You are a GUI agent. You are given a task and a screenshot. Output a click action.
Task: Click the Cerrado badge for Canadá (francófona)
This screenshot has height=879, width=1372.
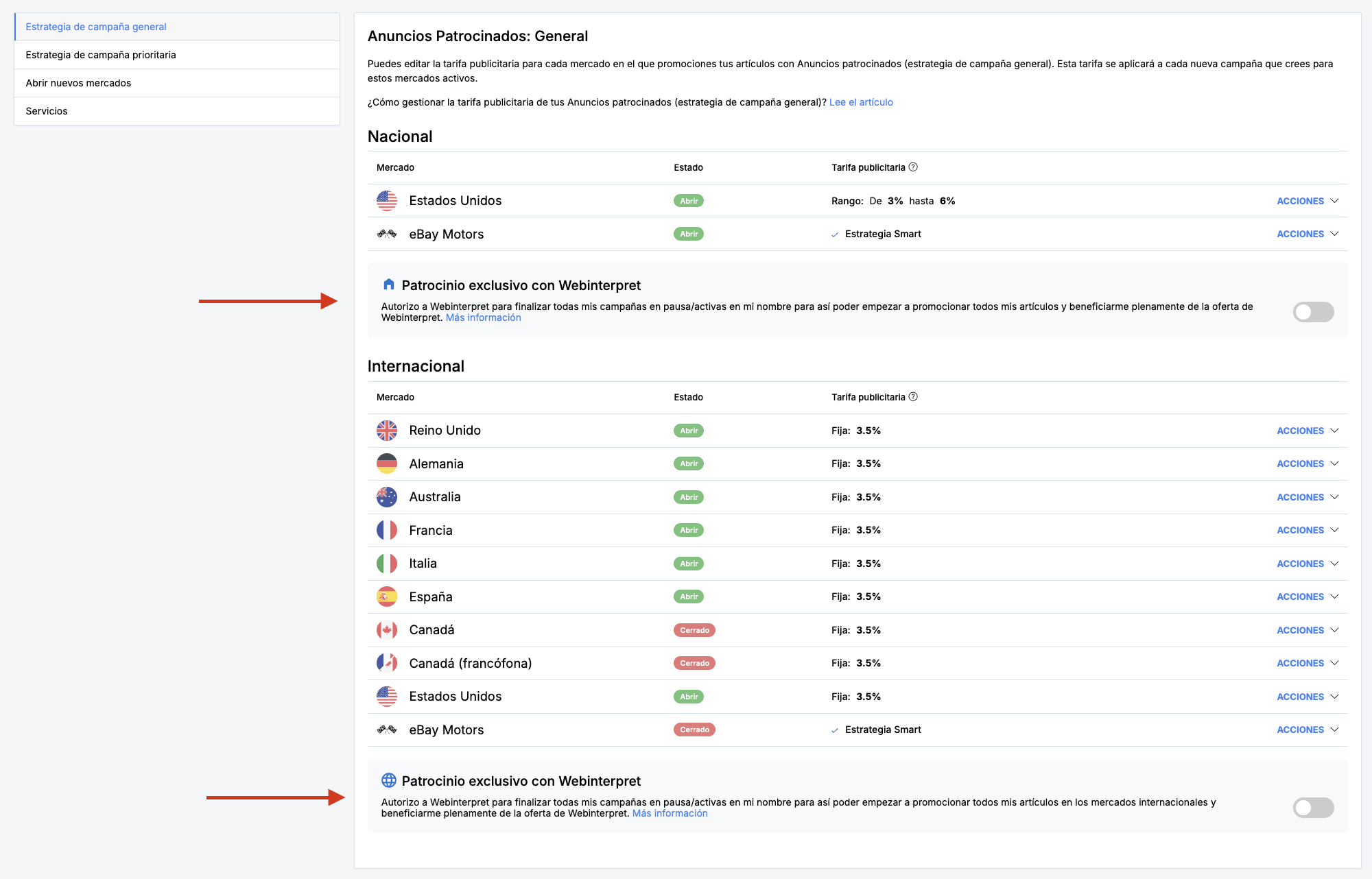point(694,663)
